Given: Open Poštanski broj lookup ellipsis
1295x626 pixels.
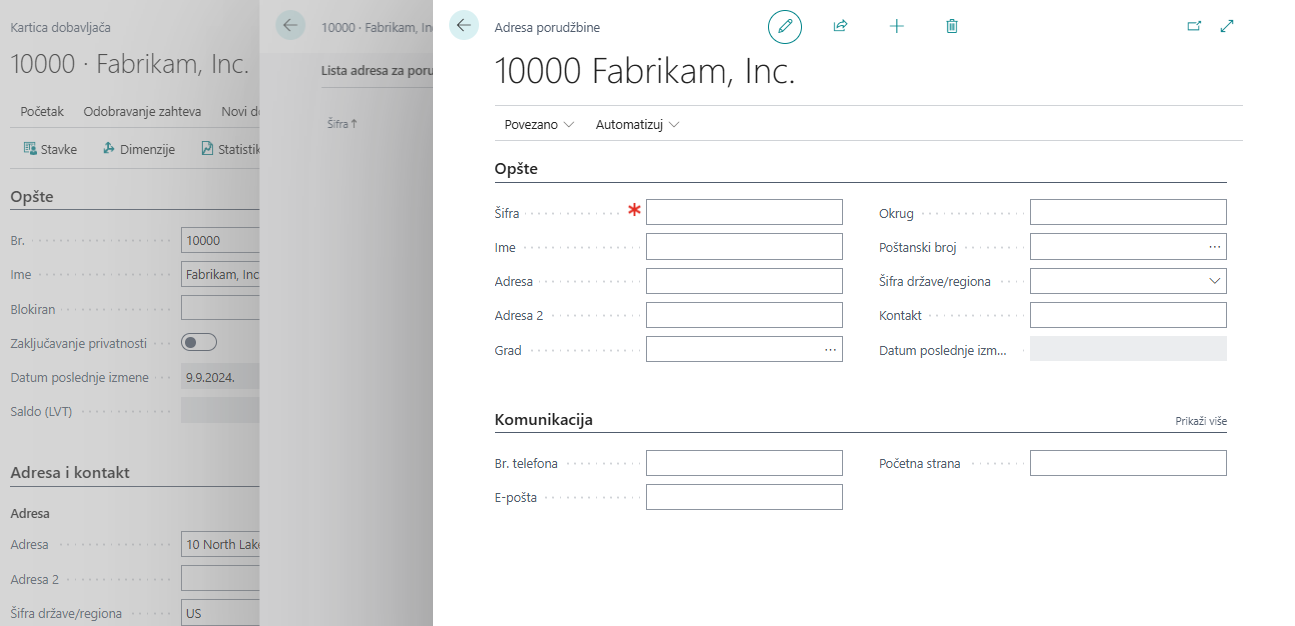Looking at the screenshot, I should tap(1214, 246).
